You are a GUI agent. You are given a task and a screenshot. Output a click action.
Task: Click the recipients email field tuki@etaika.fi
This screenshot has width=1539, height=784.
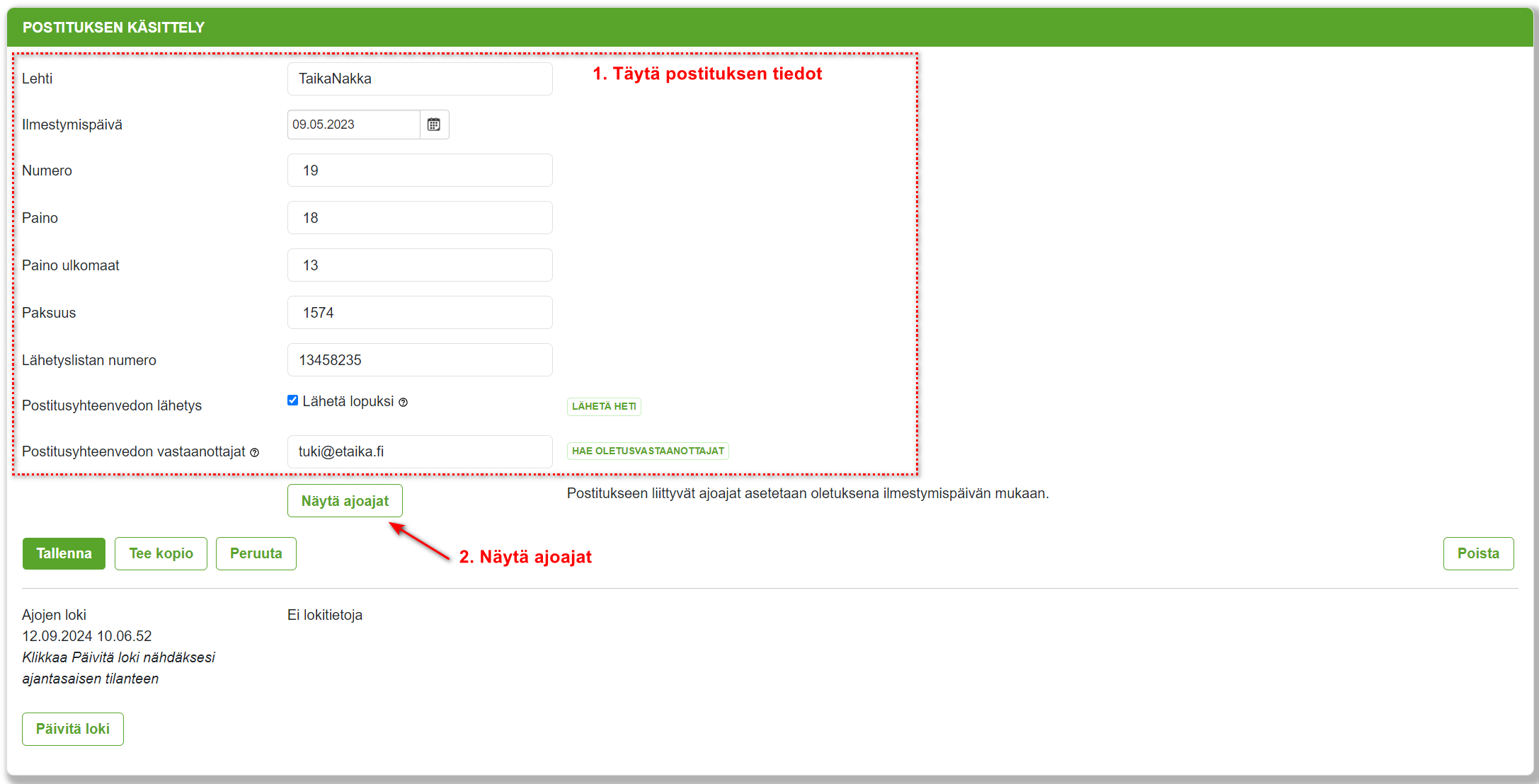(x=420, y=451)
